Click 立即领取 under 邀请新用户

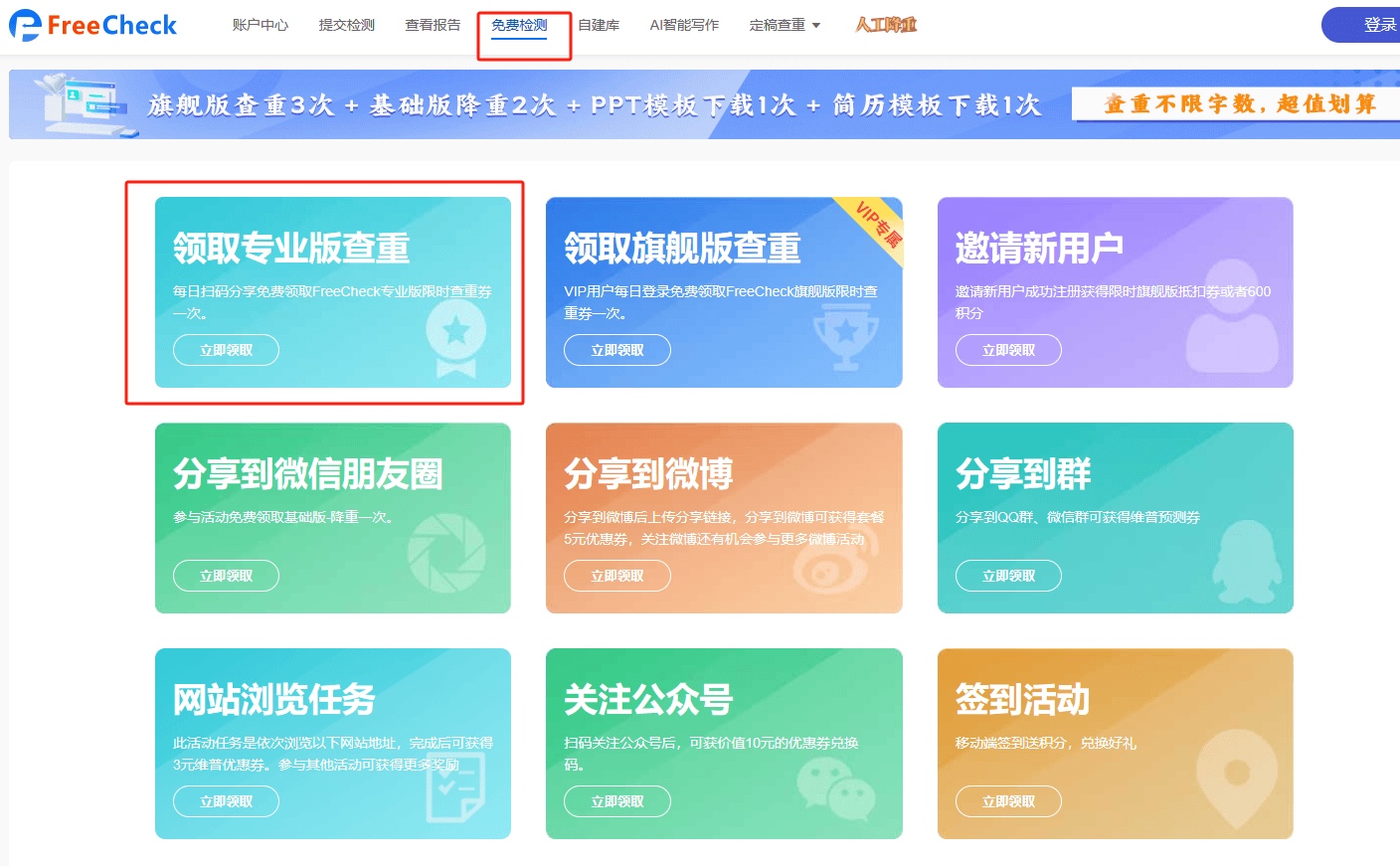1008,350
